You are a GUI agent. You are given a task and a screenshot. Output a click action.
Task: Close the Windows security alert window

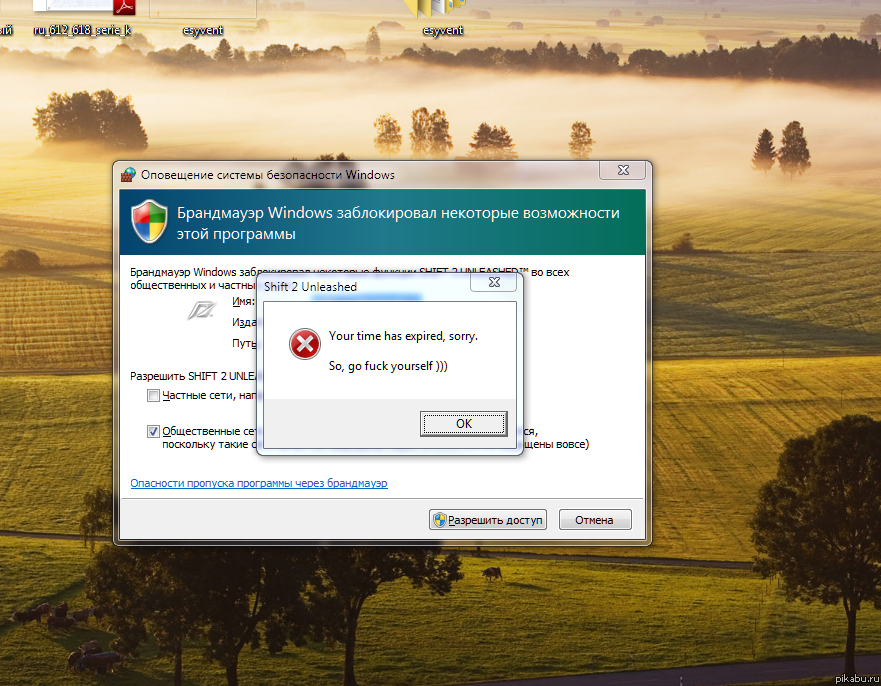click(x=623, y=171)
